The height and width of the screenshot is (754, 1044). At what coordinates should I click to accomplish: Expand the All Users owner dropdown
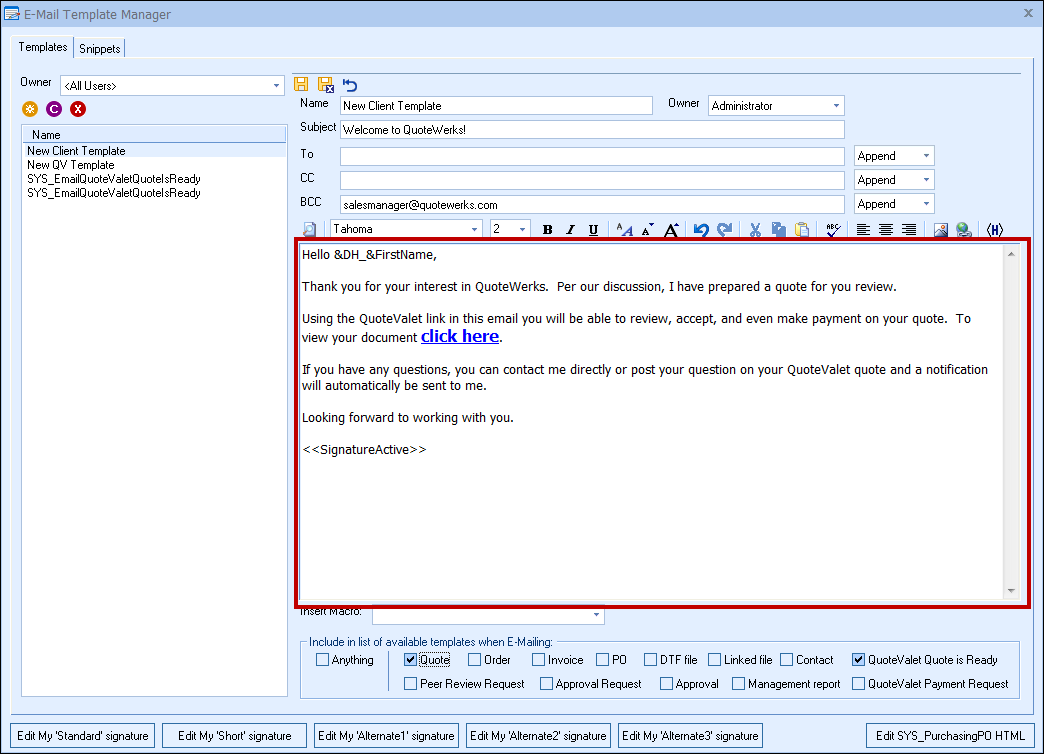coord(277,86)
